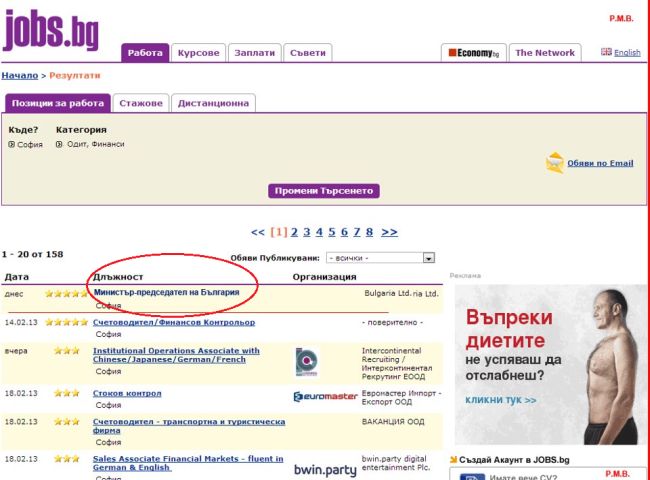Open the Работа tab
Viewport: 650px width, 480px height.
pyautogui.click(x=145, y=53)
